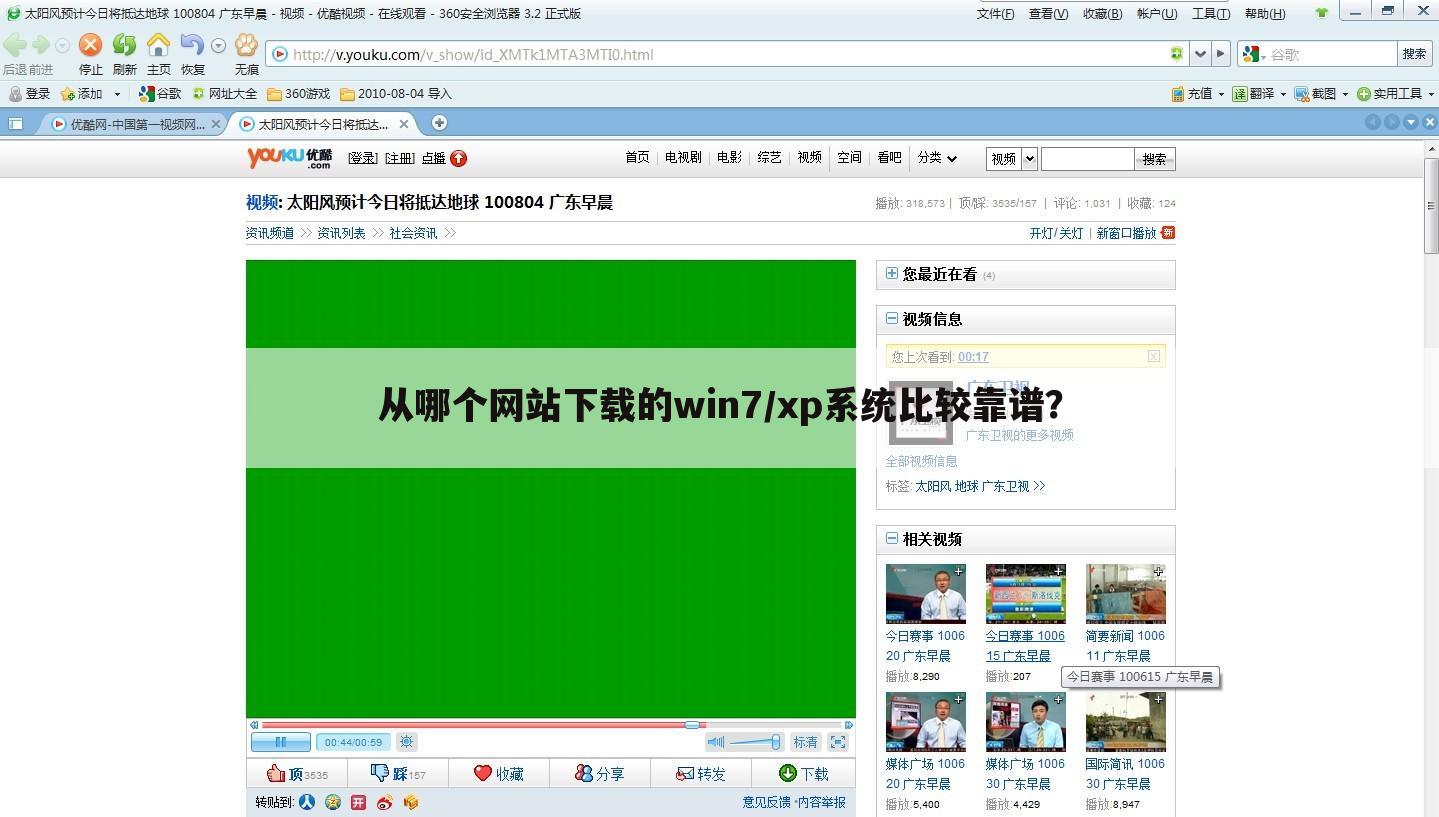The height and width of the screenshot is (817, 1439).
Task: Click the Youku logo
Action: click(290, 157)
